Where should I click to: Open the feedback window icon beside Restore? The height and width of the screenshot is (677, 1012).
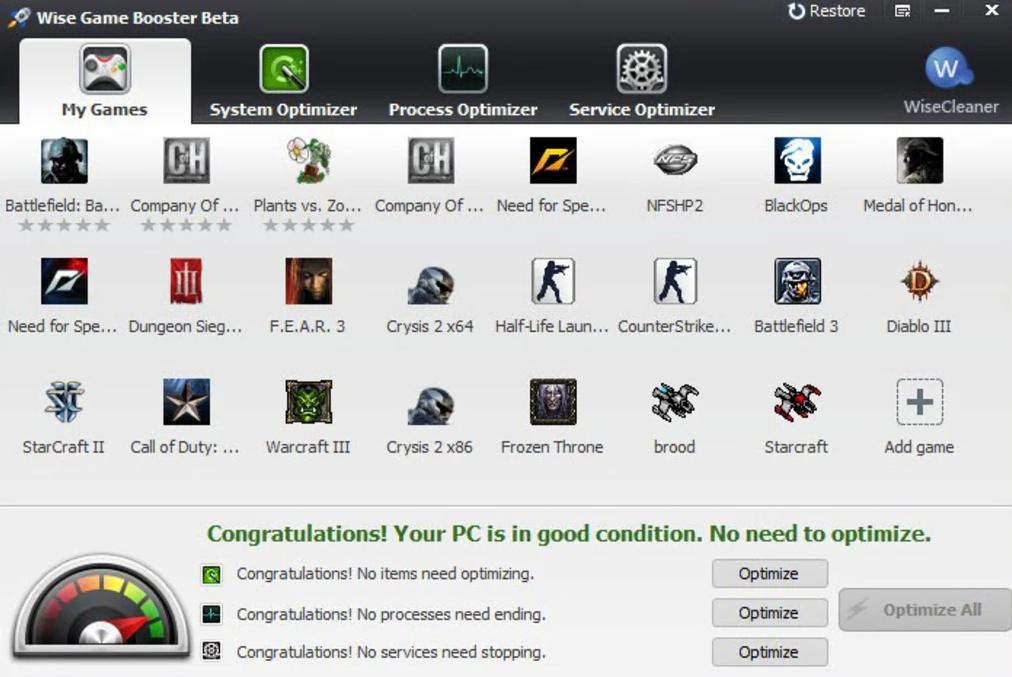coord(902,11)
